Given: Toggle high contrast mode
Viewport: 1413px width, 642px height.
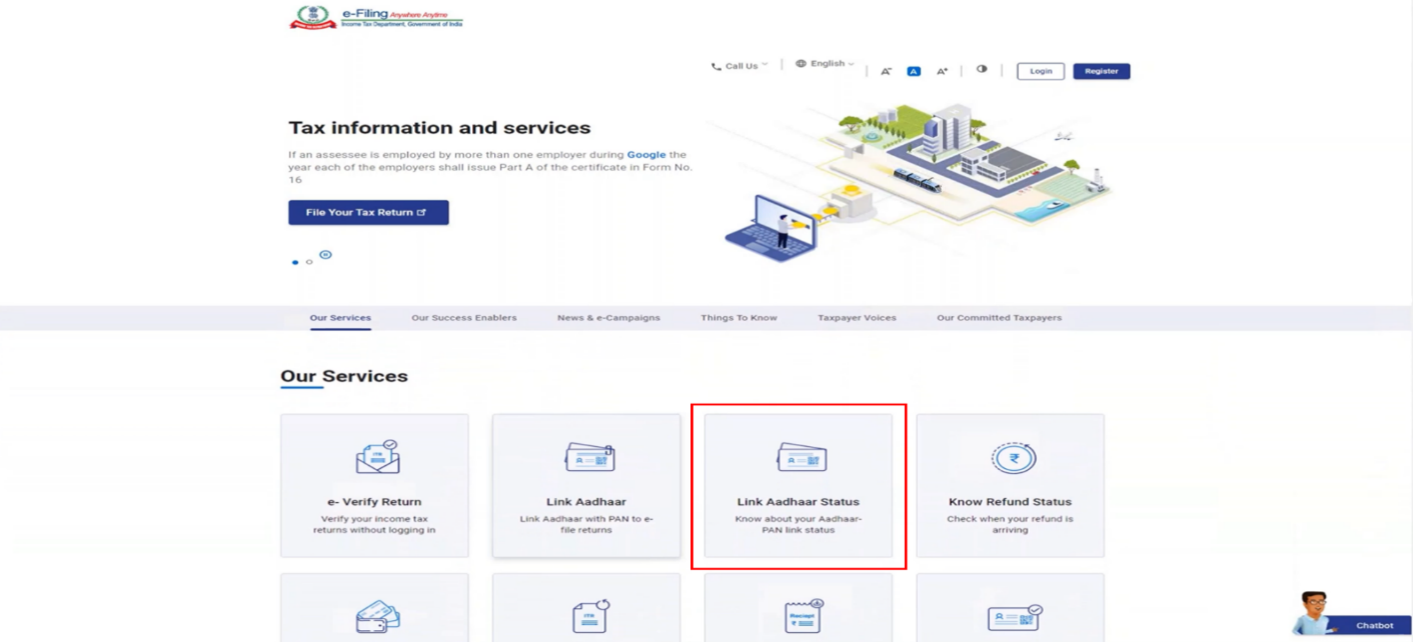Looking at the screenshot, I should pyautogui.click(x=981, y=70).
